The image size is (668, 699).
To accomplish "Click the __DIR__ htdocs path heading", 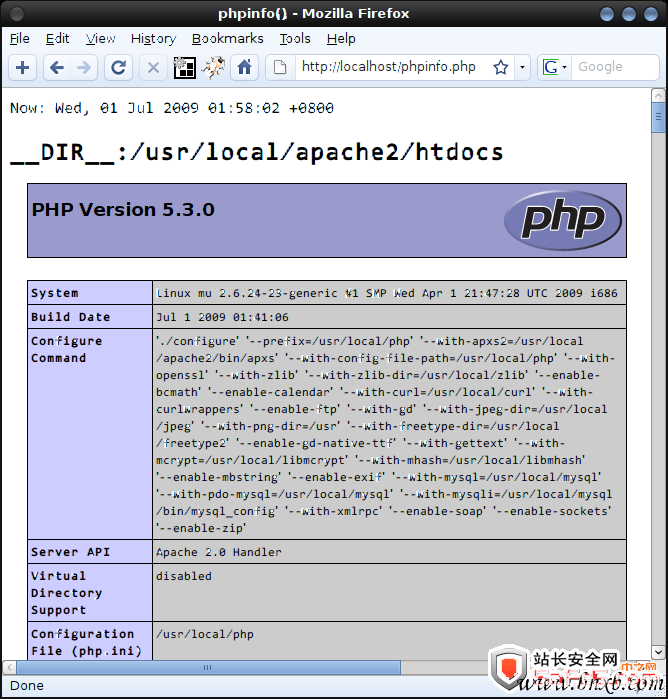I will (257, 152).
